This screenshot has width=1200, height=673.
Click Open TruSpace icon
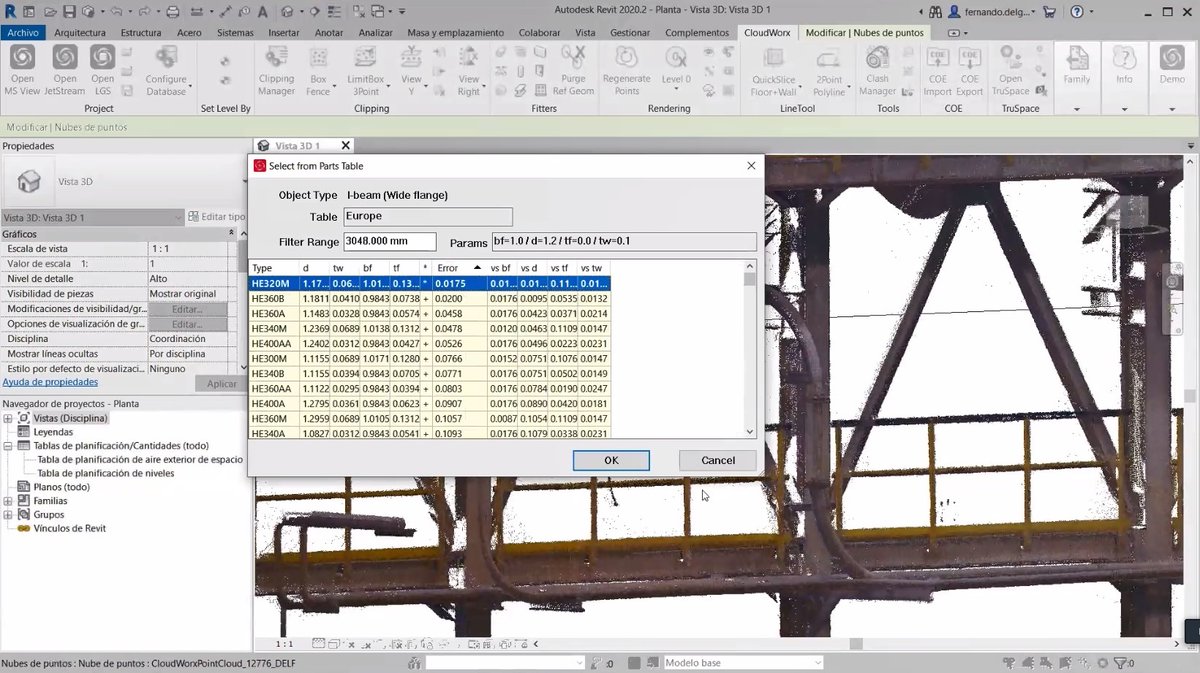(x=1011, y=70)
